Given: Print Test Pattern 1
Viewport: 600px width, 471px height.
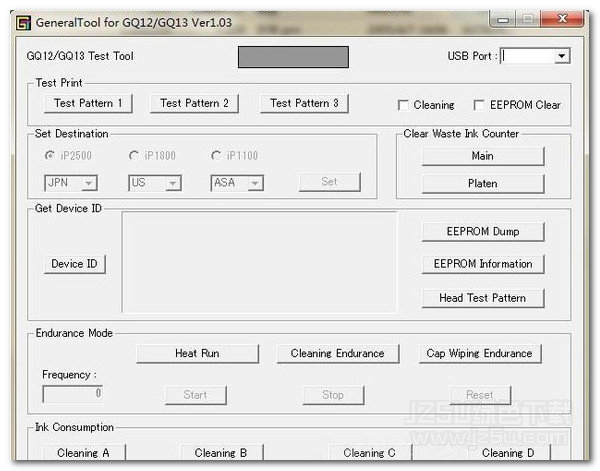Looking at the screenshot, I should [x=88, y=103].
